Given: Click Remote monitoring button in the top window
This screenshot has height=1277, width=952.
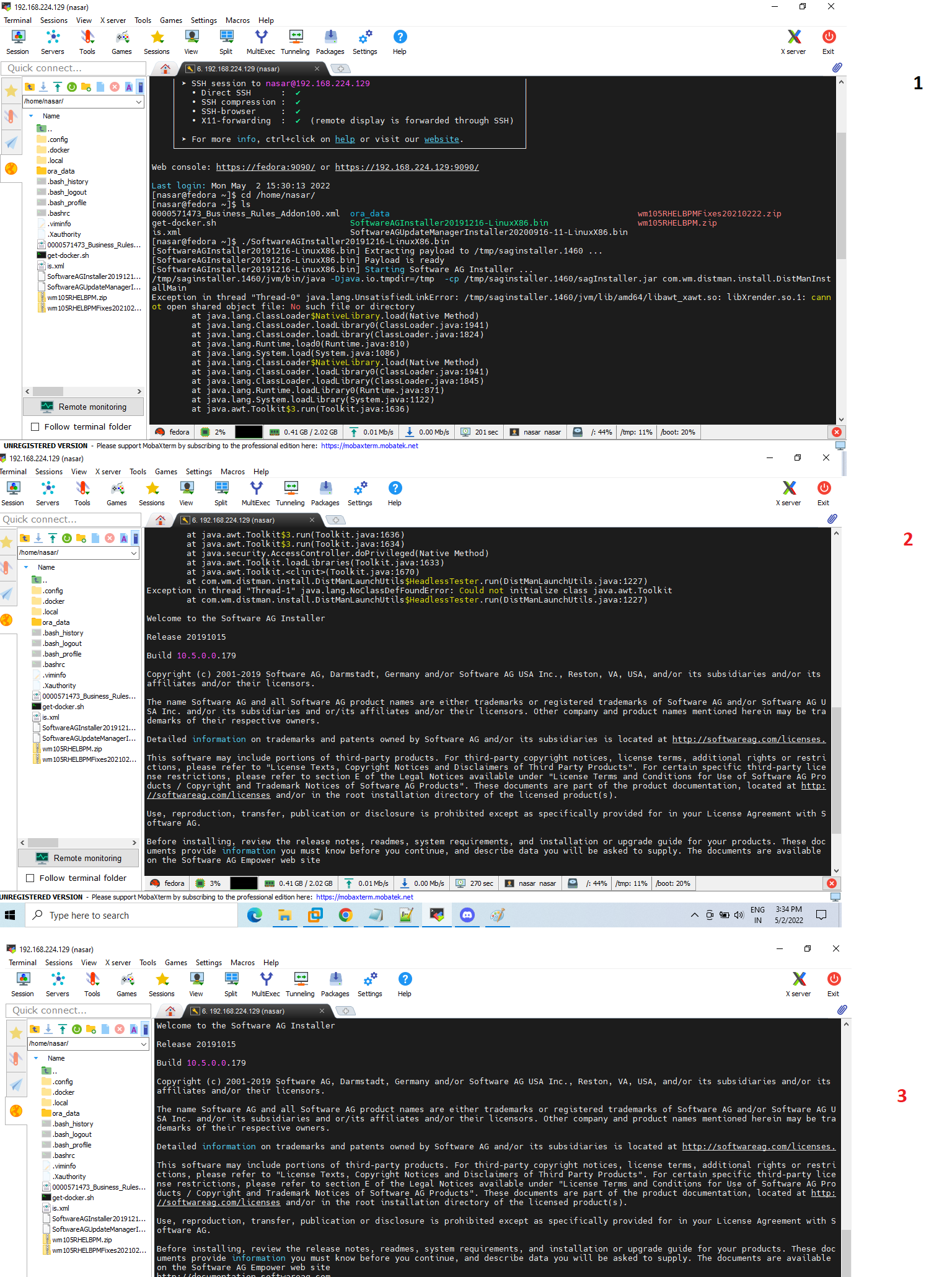Looking at the screenshot, I should [84, 407].
